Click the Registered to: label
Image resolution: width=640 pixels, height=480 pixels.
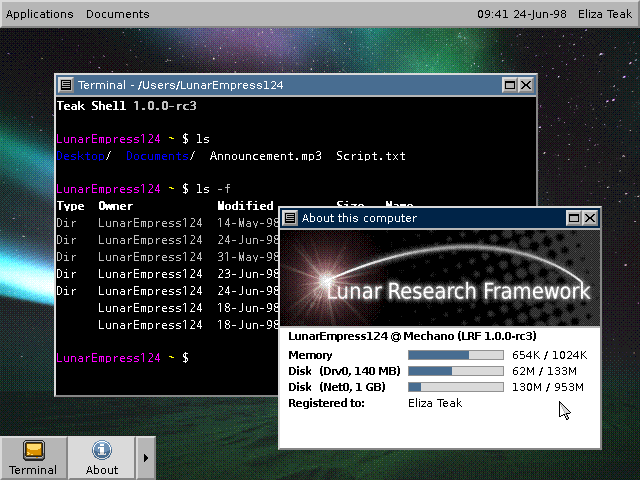coord(327,403)
